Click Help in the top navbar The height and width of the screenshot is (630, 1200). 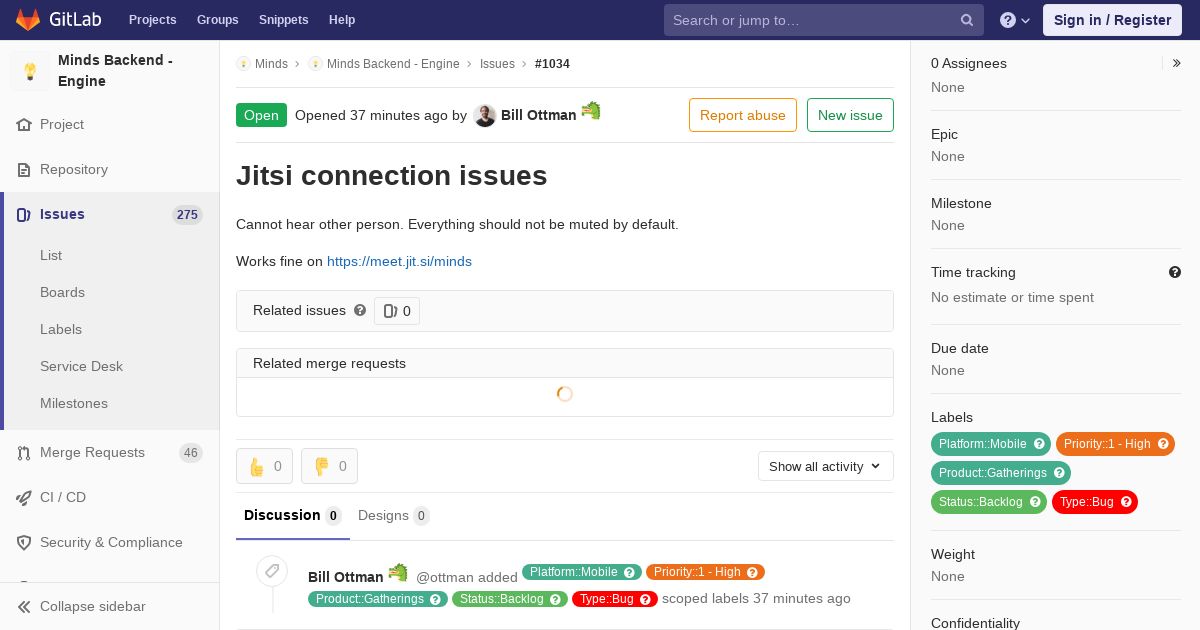point(342,20)
